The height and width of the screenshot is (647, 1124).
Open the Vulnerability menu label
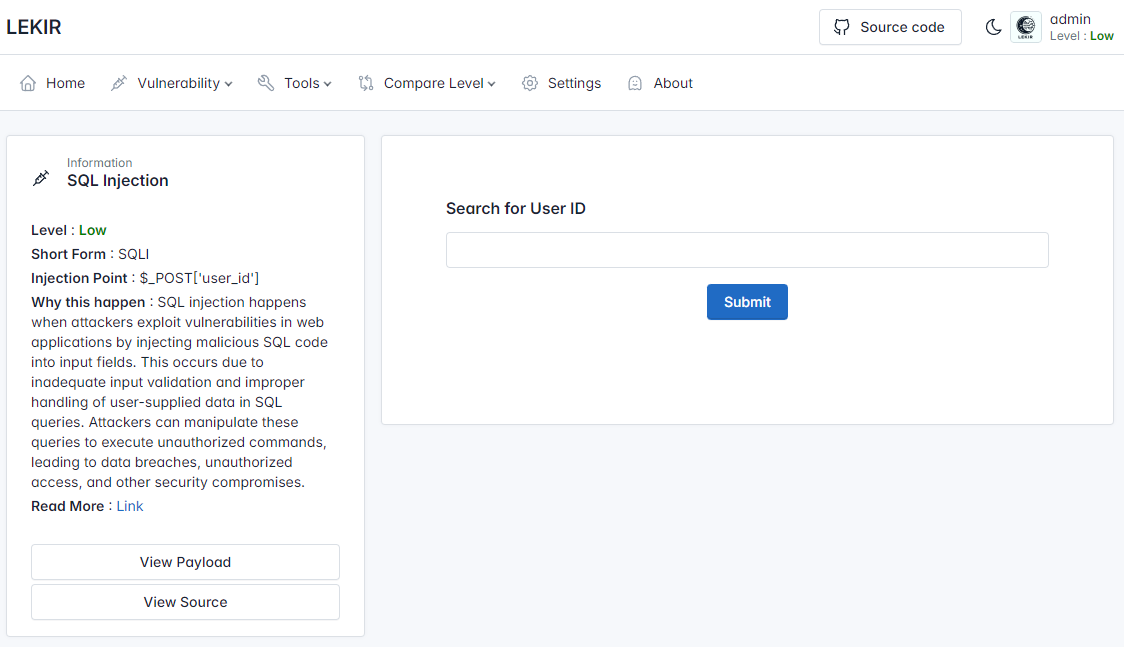click(x=178, y=83)
